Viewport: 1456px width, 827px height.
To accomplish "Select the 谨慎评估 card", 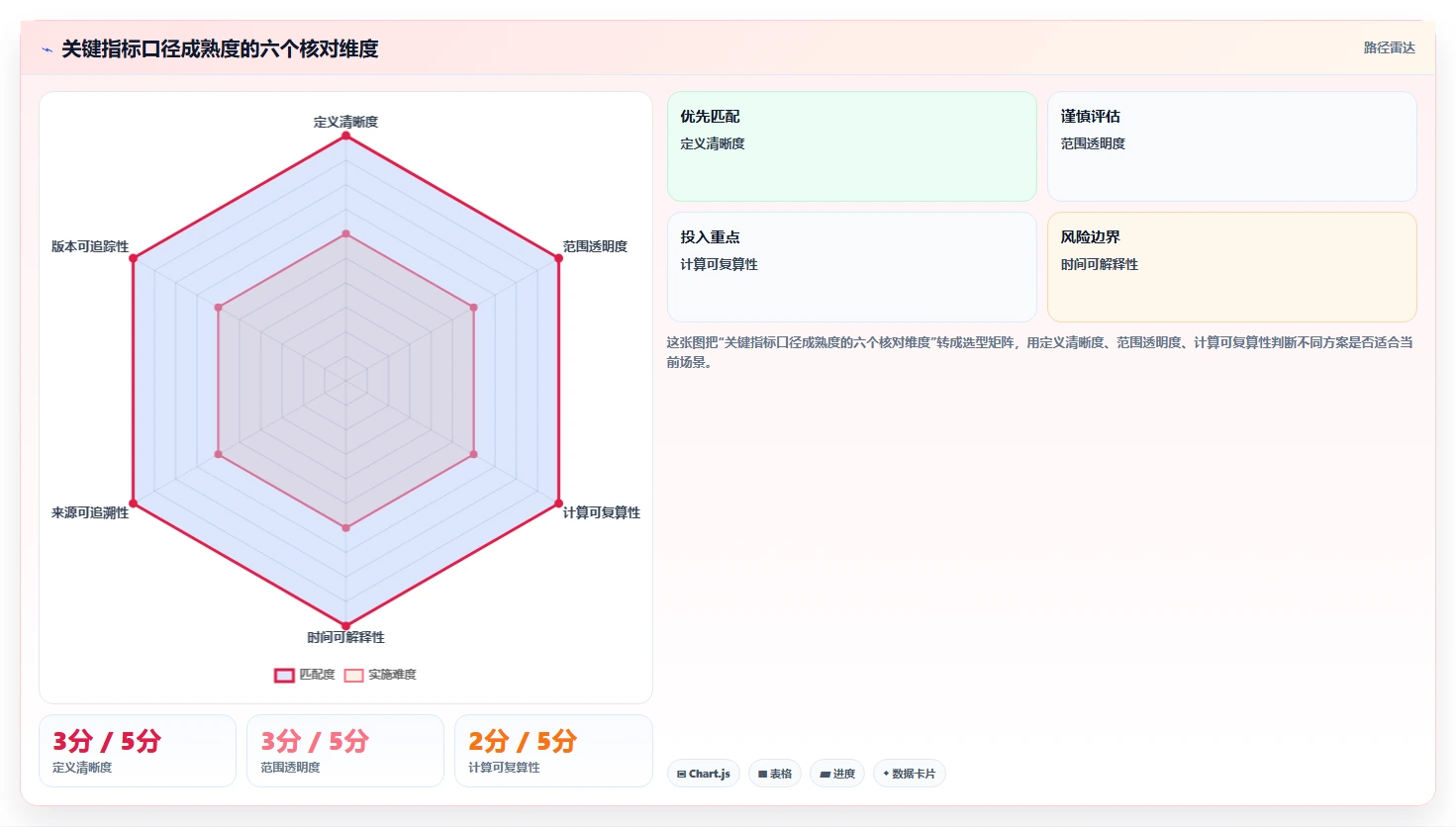I will point(1231,146).
